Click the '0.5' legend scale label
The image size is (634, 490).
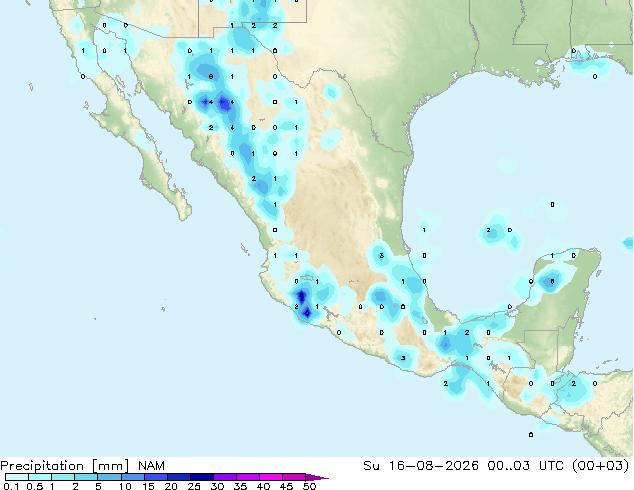(x=34, y=486)
